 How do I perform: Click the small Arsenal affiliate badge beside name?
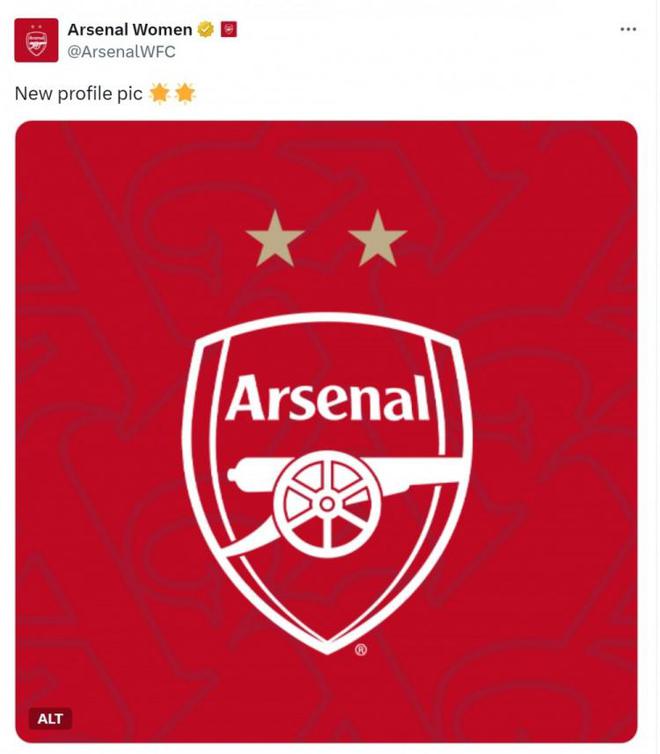[228, 29]
